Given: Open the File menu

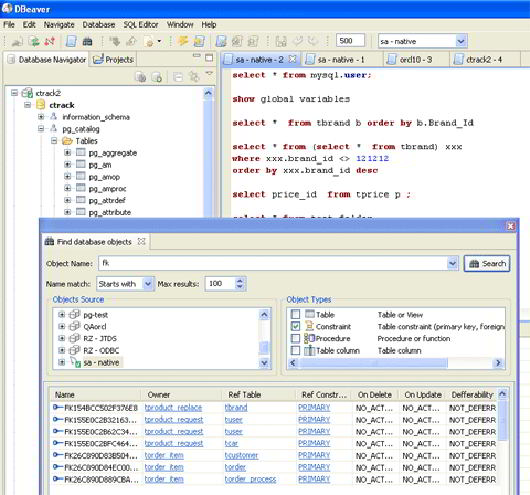Looking at the screenshot, I should (x=9, y=25).
